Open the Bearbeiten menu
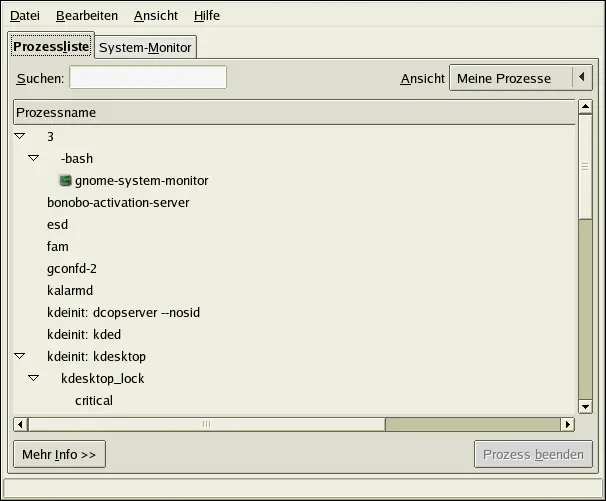Image resolution: width=606 pixels, height=501 pixels. (x=87, y=16)
